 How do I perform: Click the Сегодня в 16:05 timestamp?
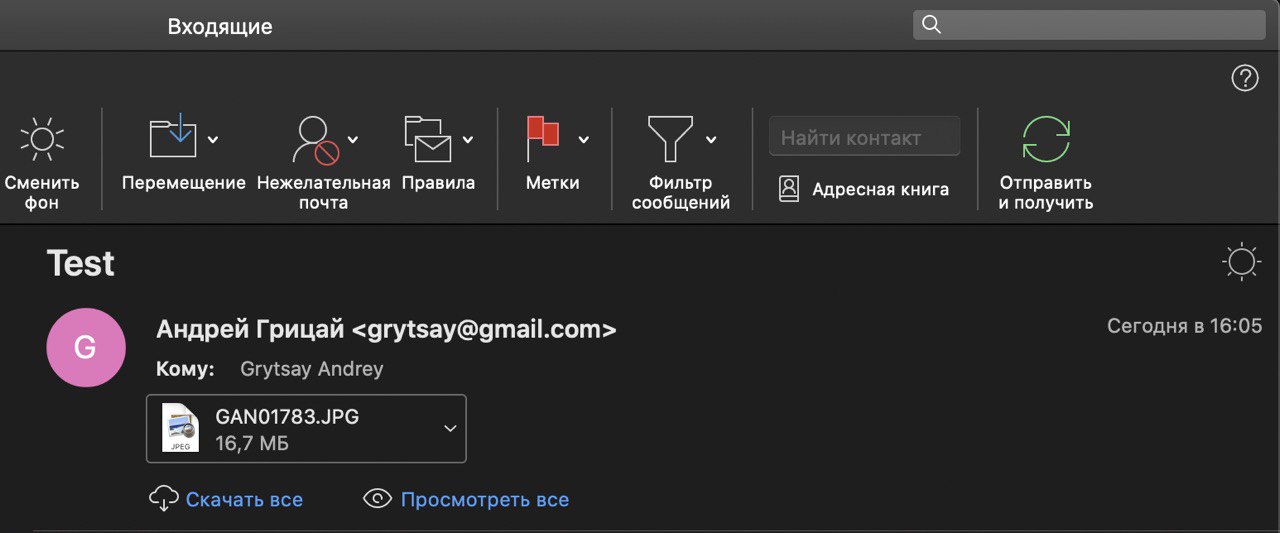coord(1185,326)
